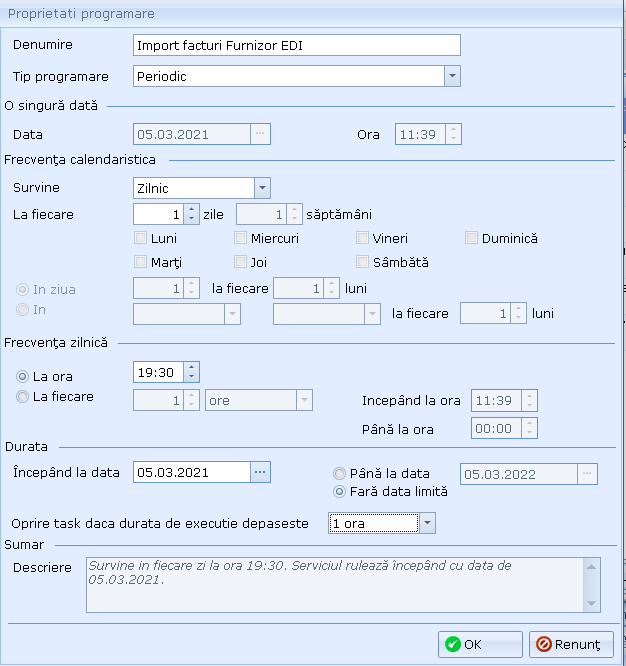Select the Până la data radio button
The image size is (626, 666).
[339, 473]
